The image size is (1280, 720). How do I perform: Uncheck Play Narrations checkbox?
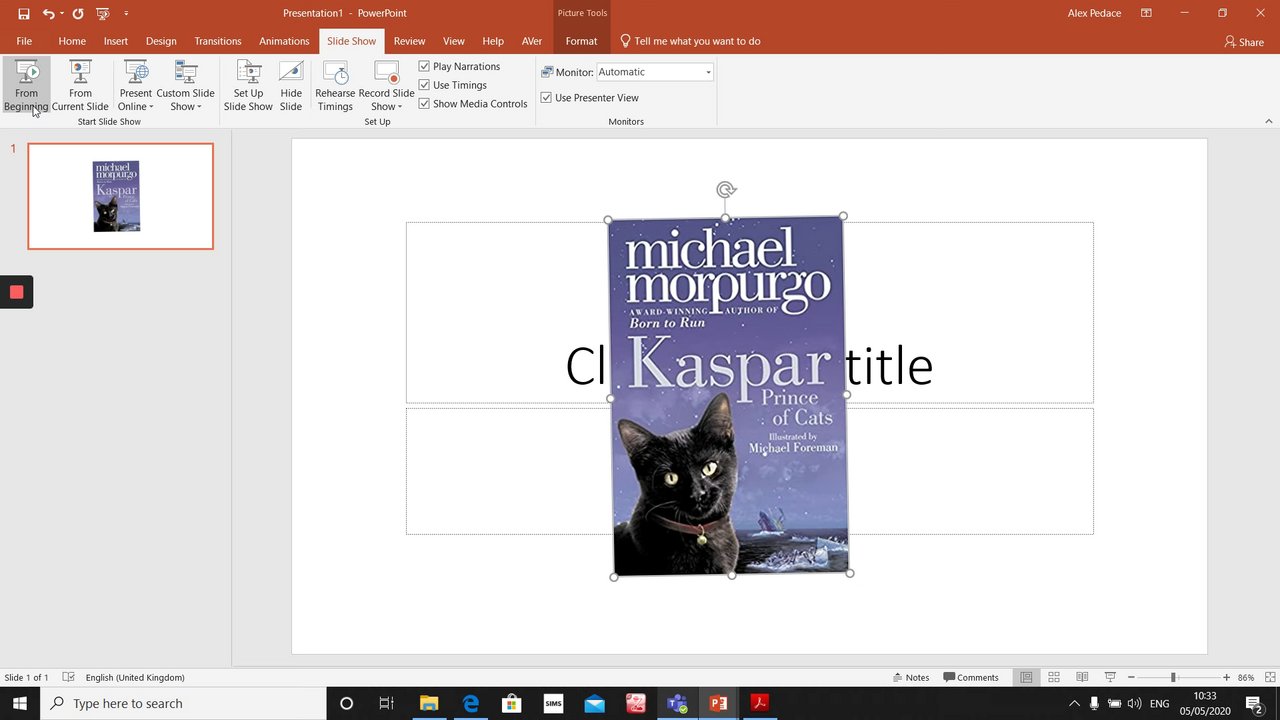[x=424, y=66]
